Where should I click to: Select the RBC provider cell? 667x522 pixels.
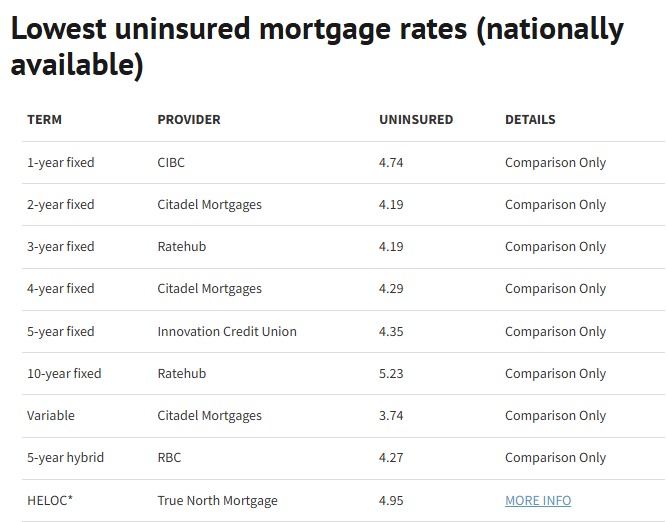pos(169,458)
